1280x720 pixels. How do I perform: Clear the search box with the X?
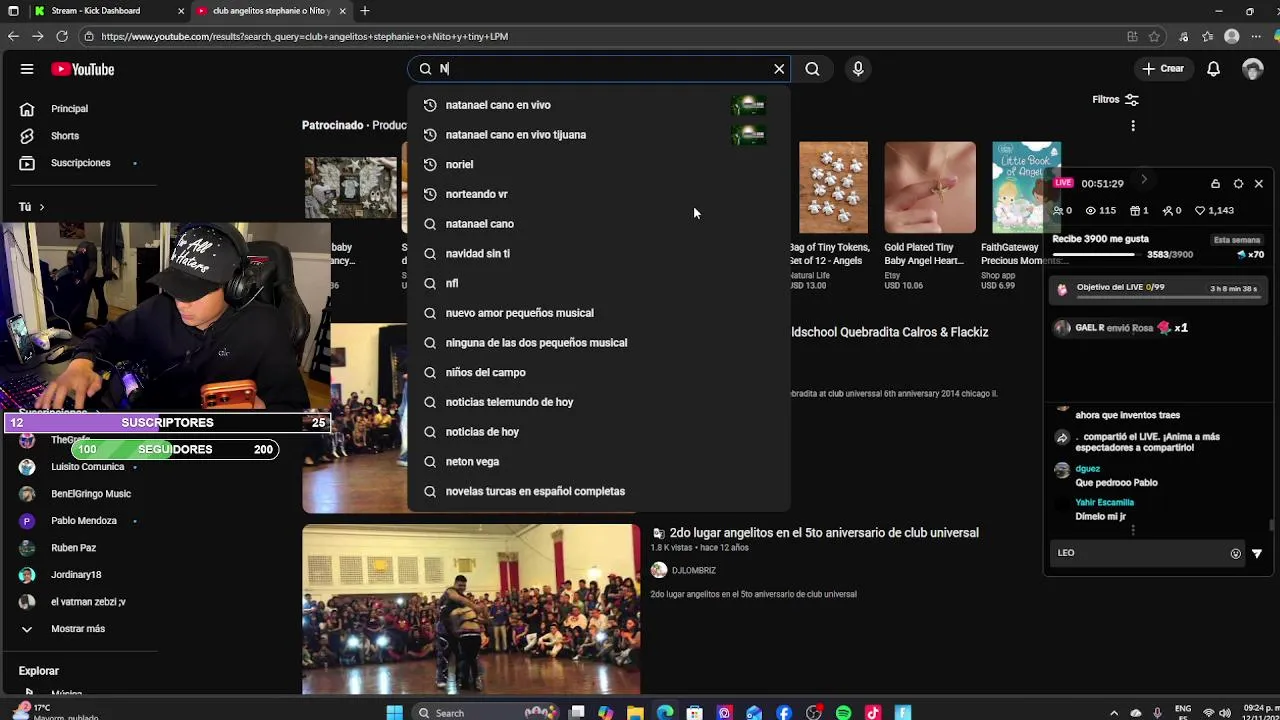[779, 69]
